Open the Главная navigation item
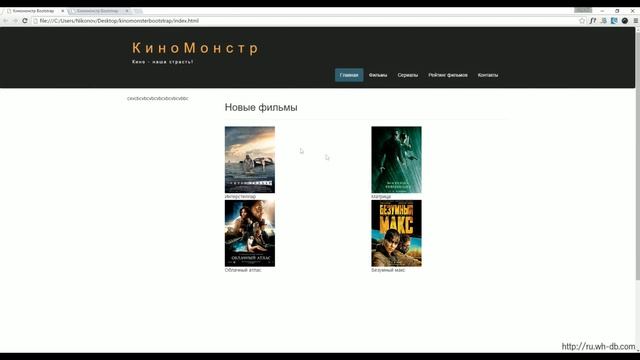640x360 pixels. coord(349,75)
